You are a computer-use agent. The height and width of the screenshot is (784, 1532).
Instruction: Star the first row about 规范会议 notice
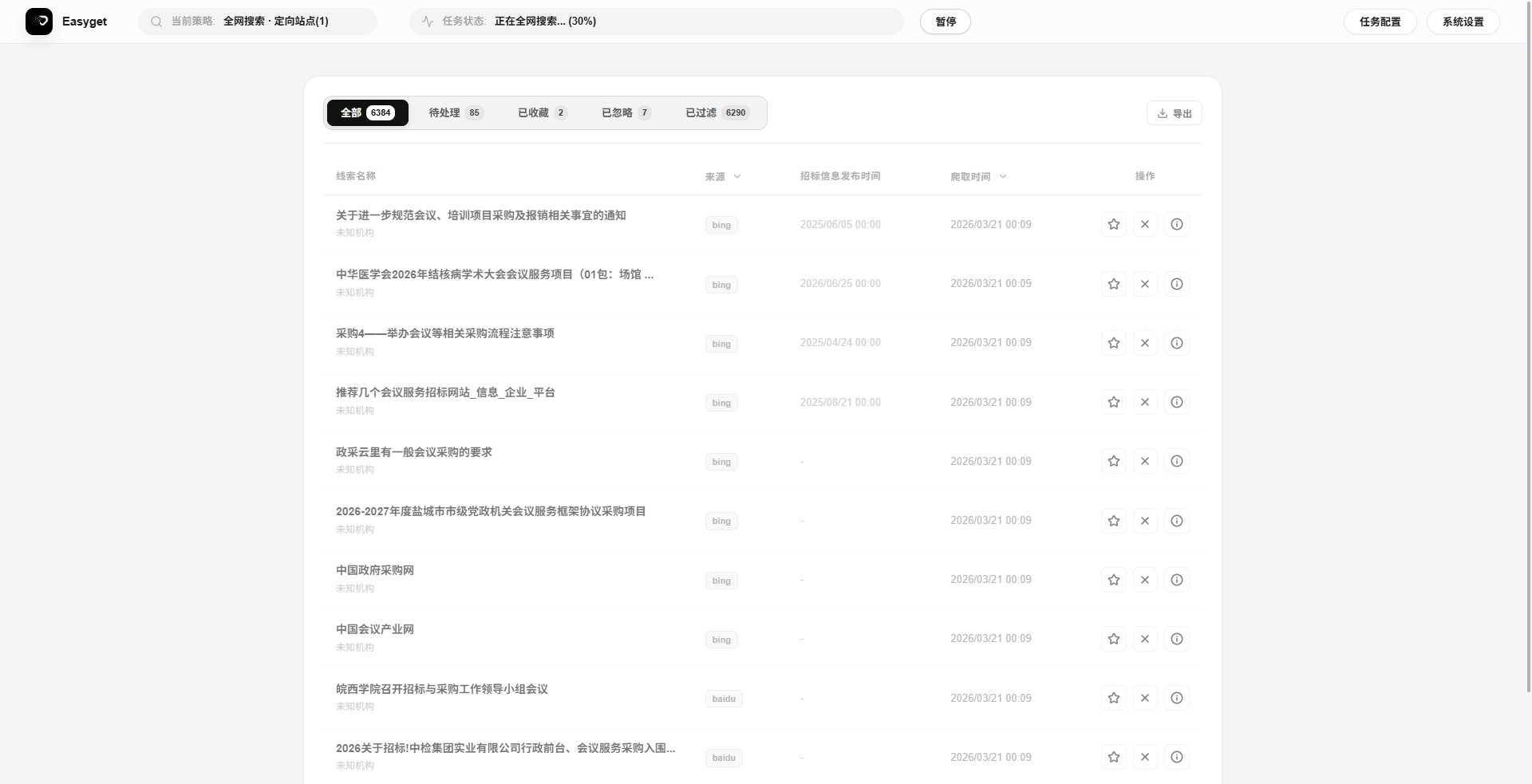point(1113,224)
